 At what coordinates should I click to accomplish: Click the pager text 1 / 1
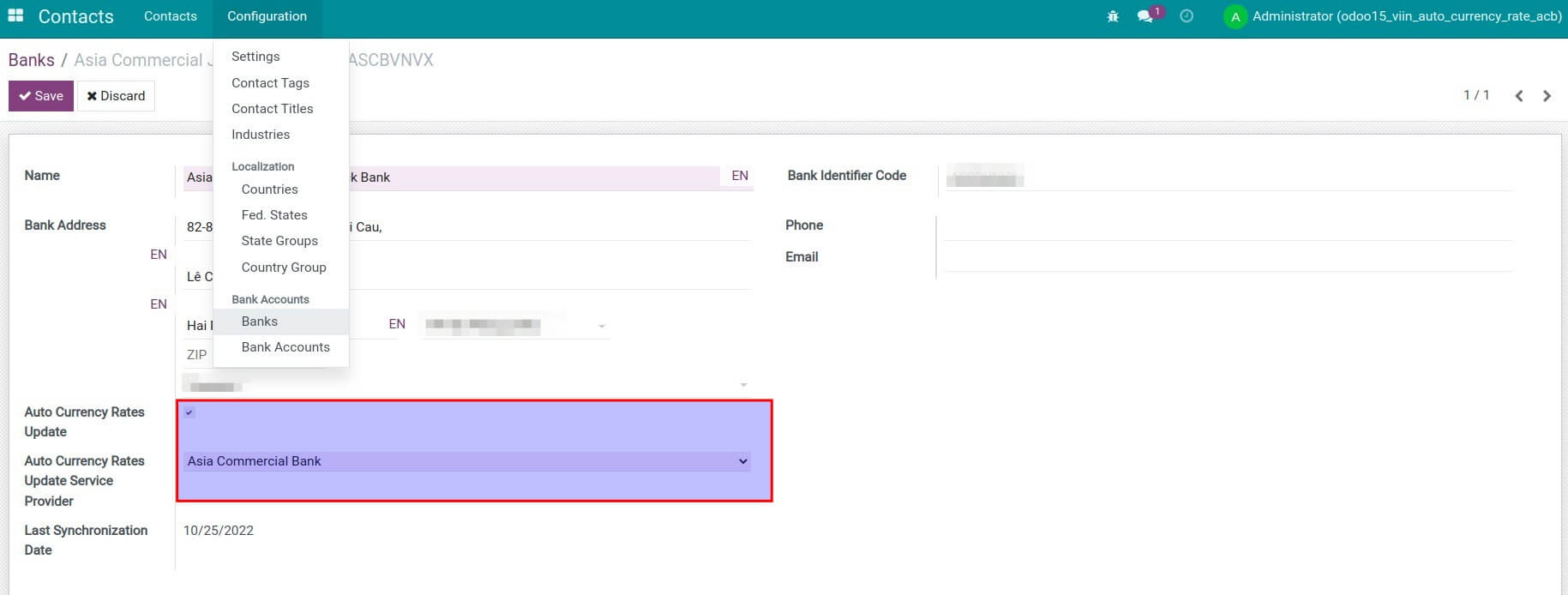pyautogui.click(x=1476, y=95)
